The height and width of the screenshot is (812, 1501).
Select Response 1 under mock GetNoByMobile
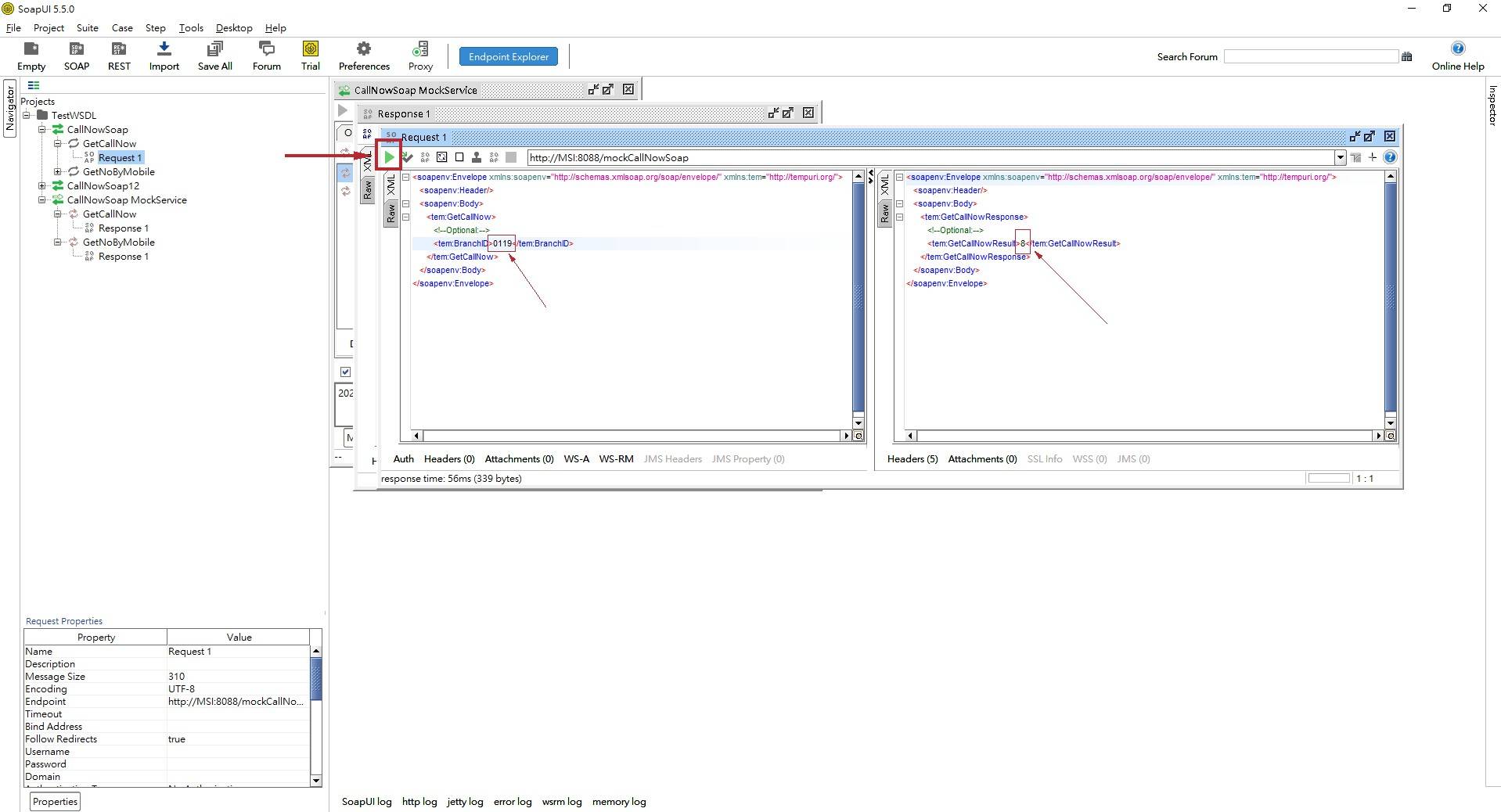(123, 256)
